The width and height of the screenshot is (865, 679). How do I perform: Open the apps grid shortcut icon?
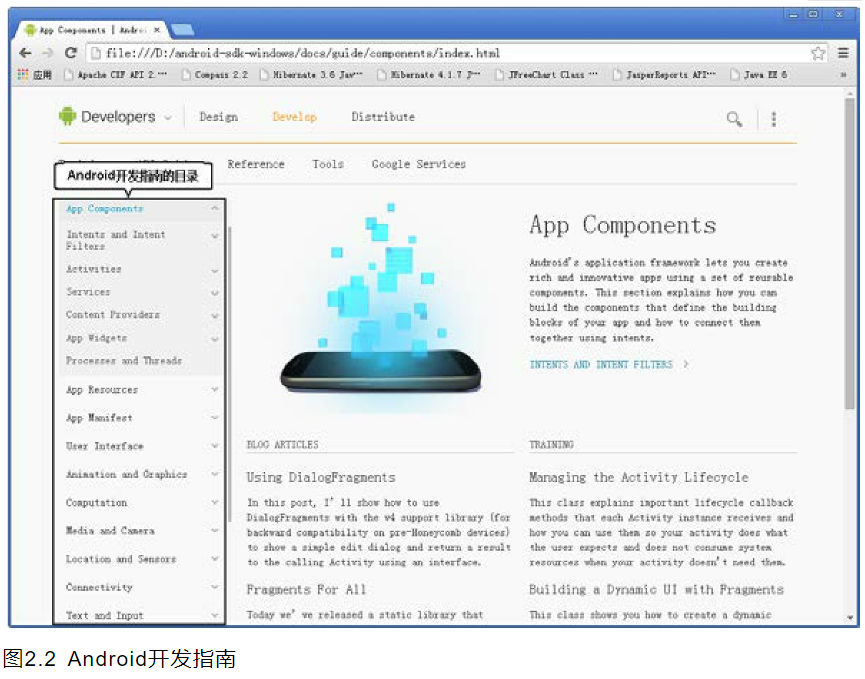pyautogui.click(x=23, y=74)
